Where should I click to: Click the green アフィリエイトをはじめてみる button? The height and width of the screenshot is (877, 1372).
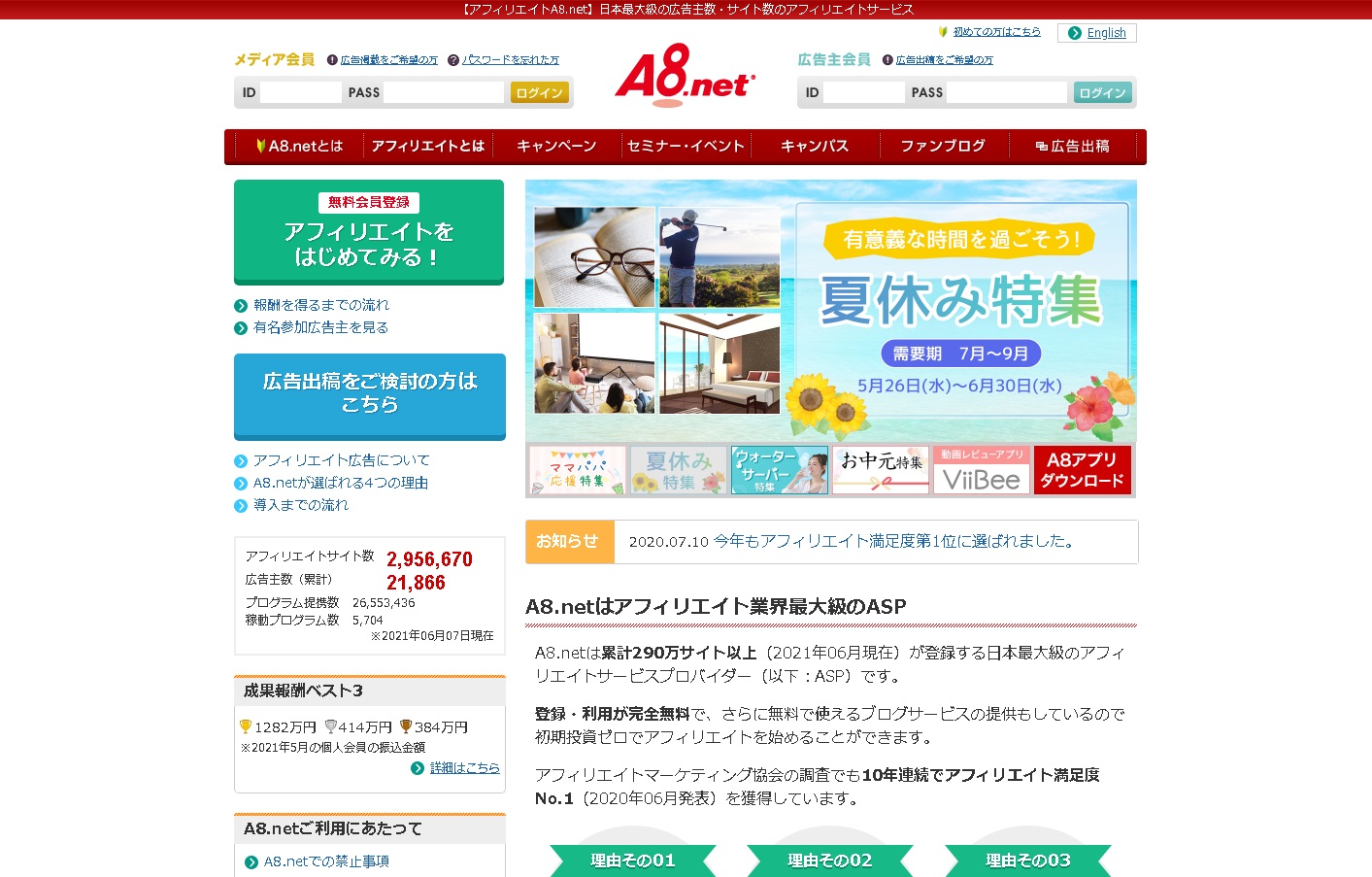pos(369,232)
